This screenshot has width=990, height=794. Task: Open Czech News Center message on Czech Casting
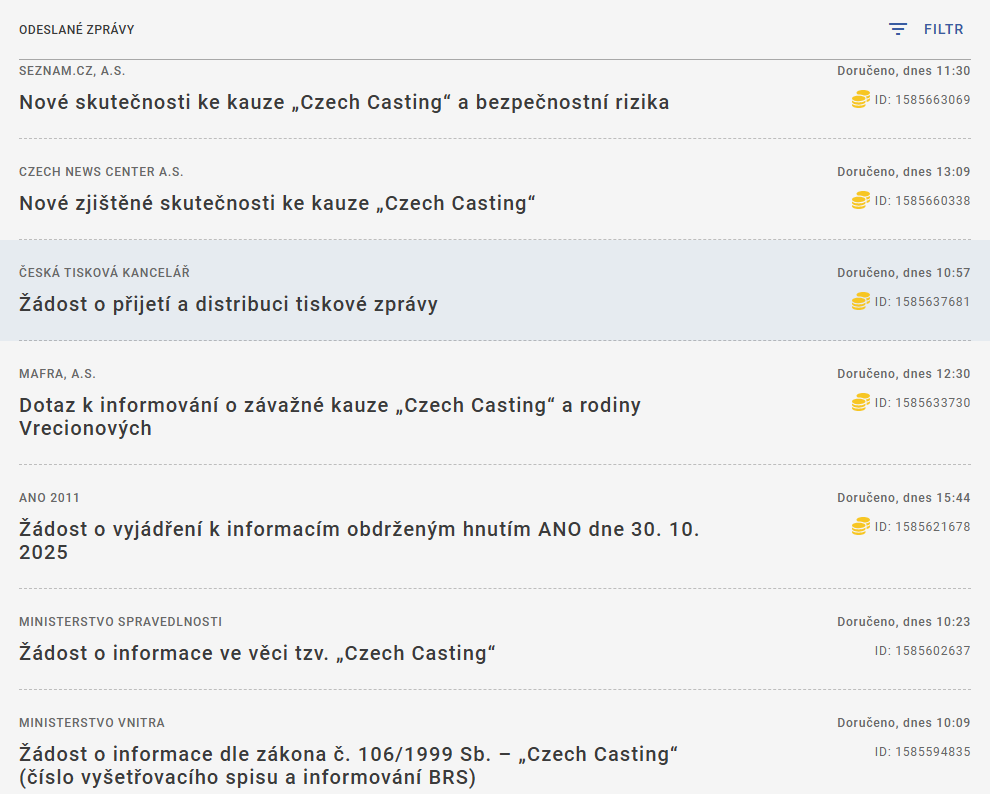277,203
